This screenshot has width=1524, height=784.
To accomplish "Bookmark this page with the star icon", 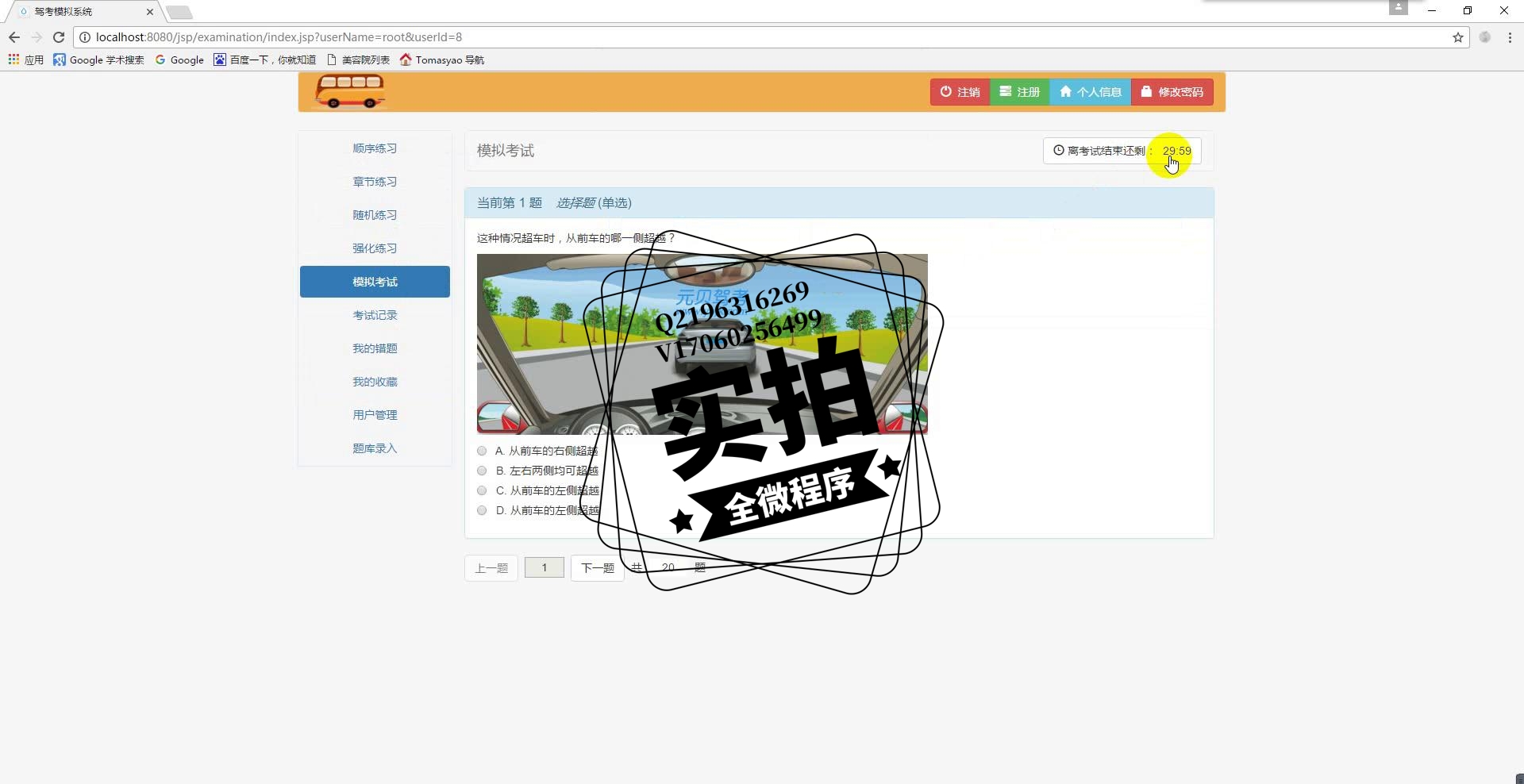I will (1457, 37).
